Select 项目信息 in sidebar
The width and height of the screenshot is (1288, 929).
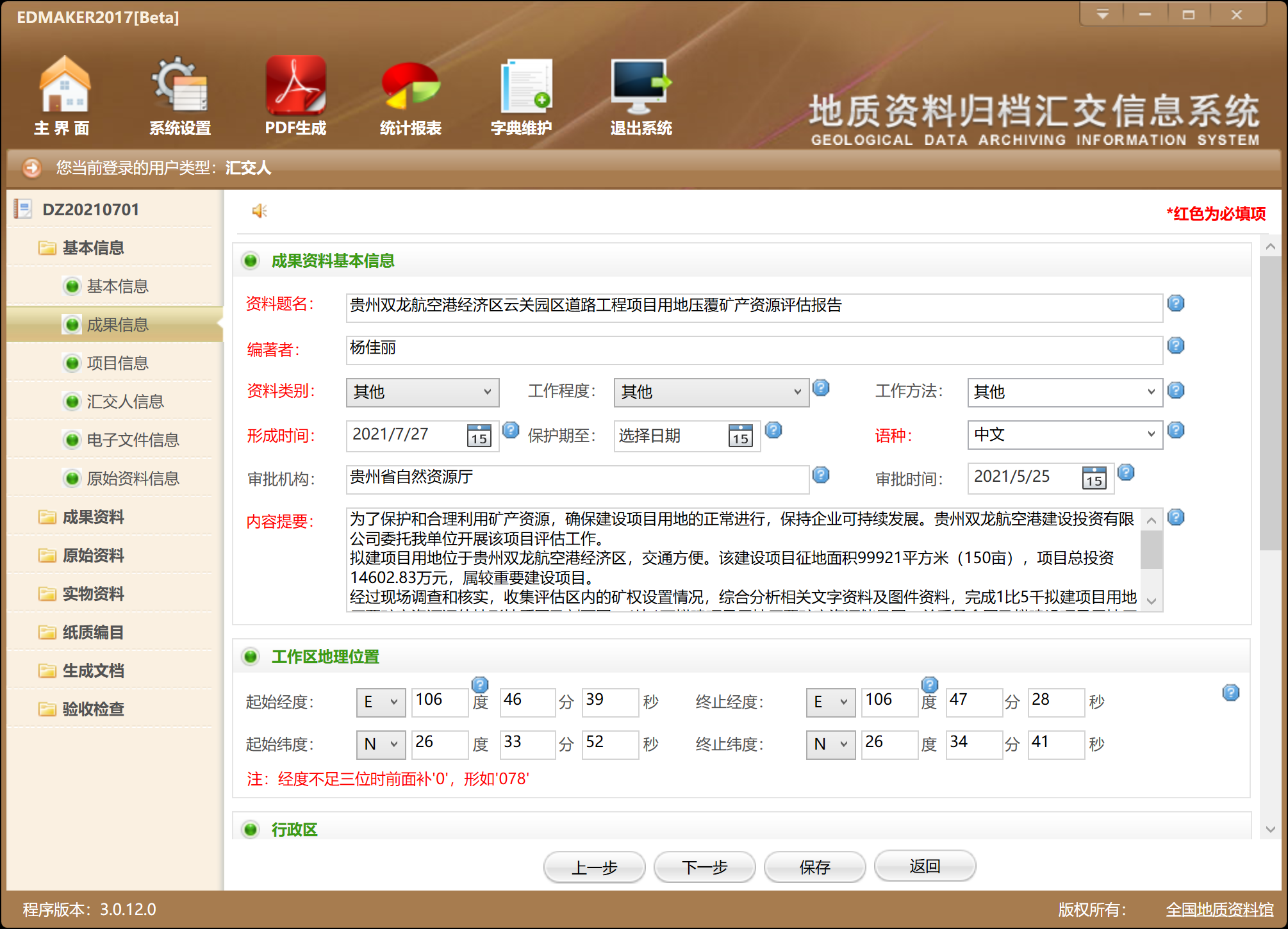[x=118, y=363]
